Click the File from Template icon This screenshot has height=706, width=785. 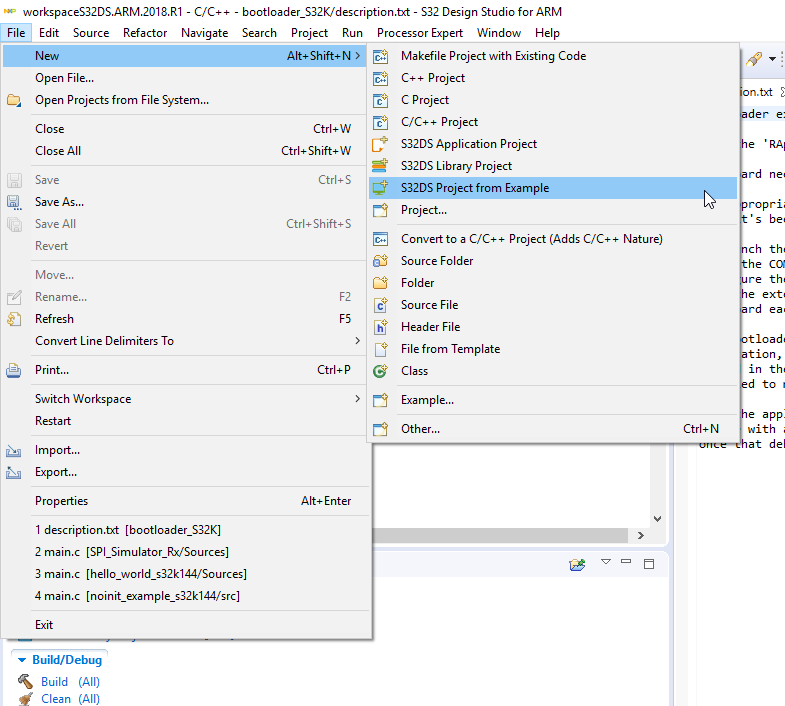[x=380, y=349]
